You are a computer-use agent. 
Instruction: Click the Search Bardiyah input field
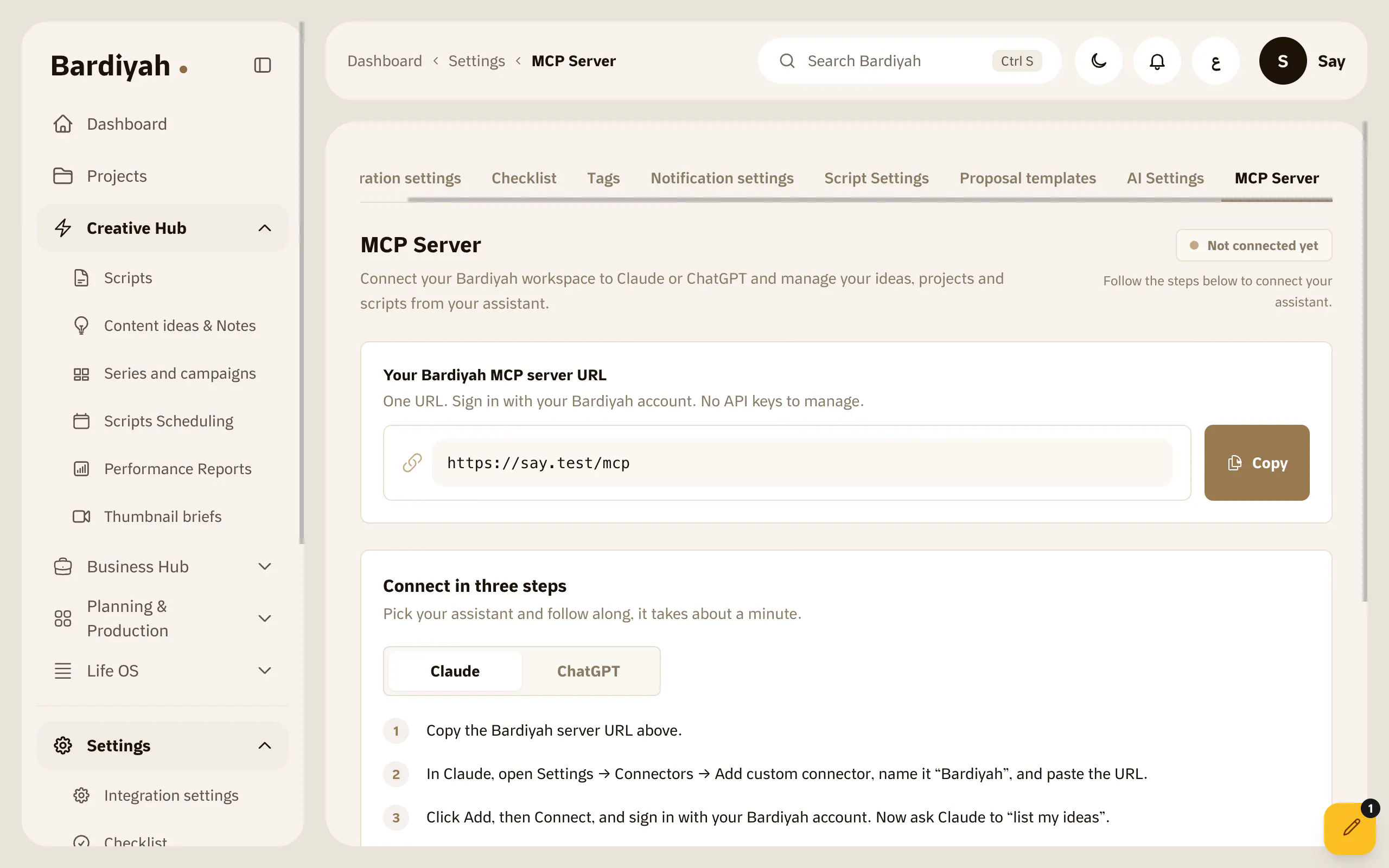click(x=909, y=61)
